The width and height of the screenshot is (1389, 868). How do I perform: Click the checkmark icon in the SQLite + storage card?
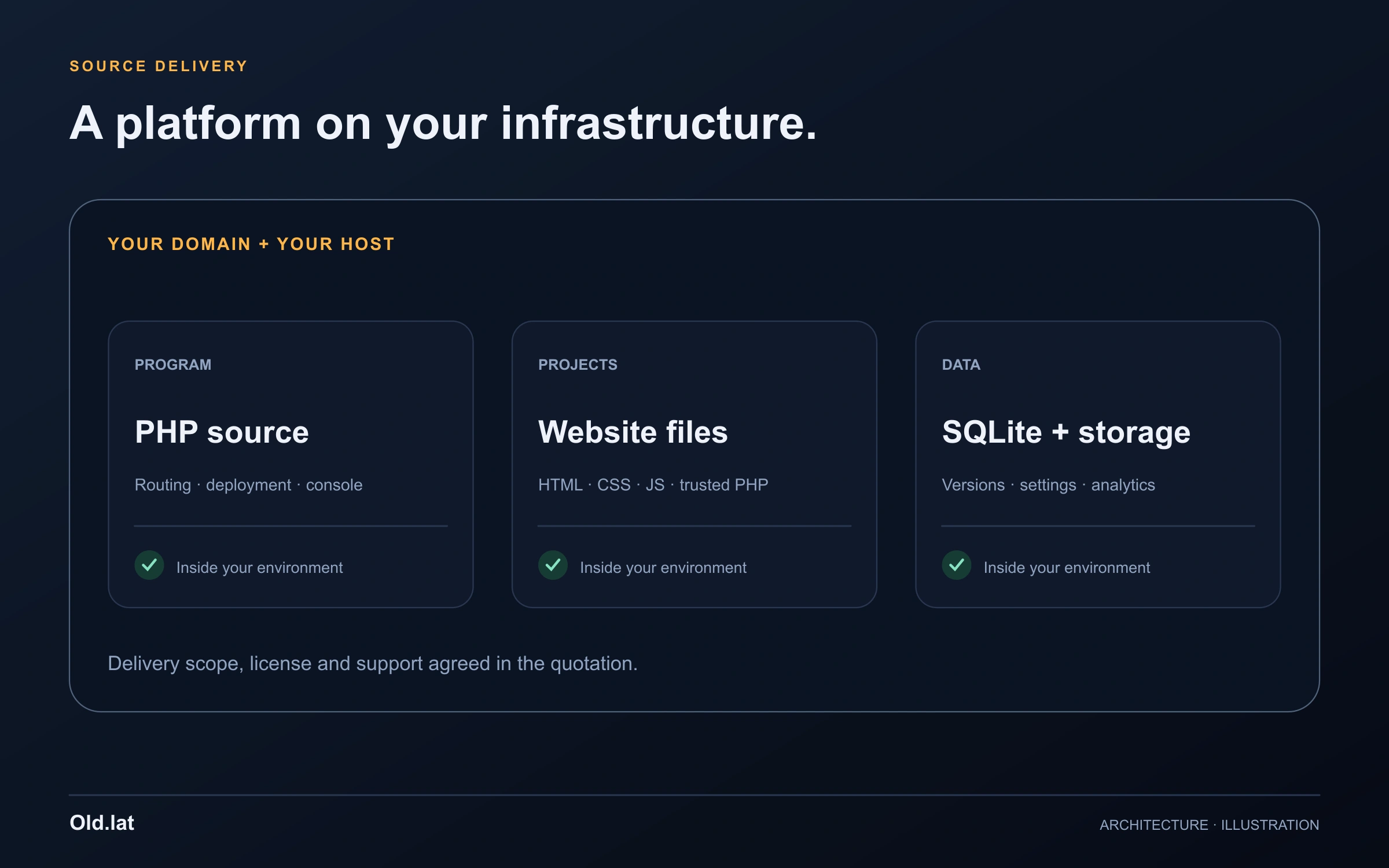[x=957, y=565]
